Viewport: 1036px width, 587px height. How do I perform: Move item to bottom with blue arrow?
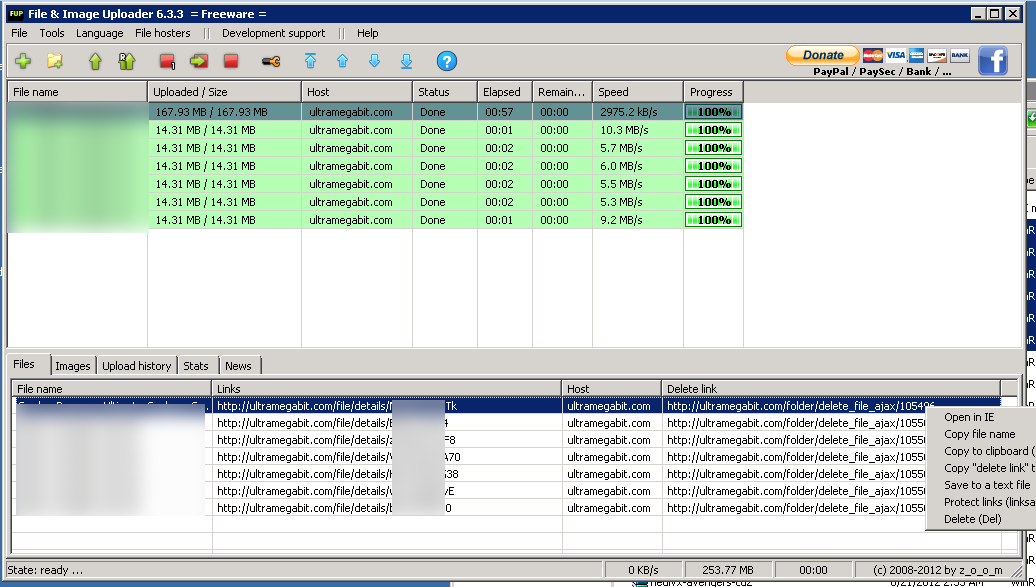tap(406, 61)
